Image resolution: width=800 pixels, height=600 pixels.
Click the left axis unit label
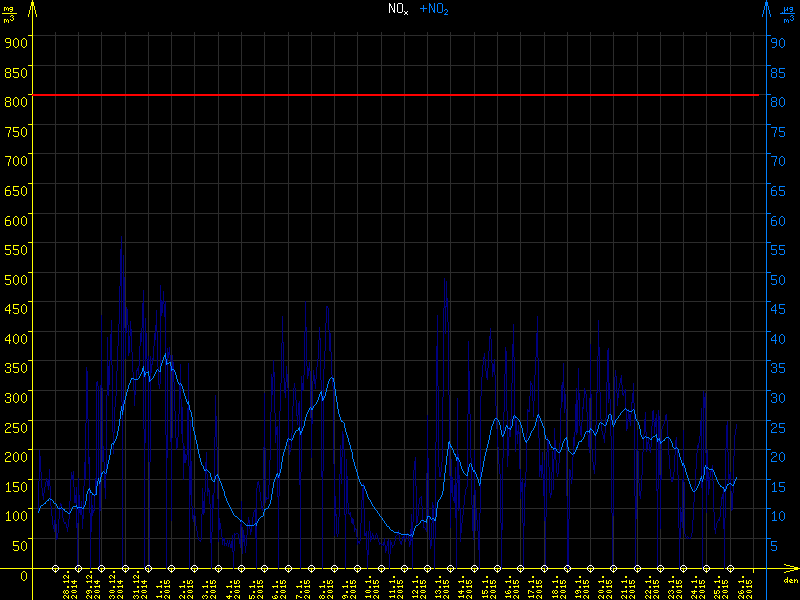tap(9, 14)
